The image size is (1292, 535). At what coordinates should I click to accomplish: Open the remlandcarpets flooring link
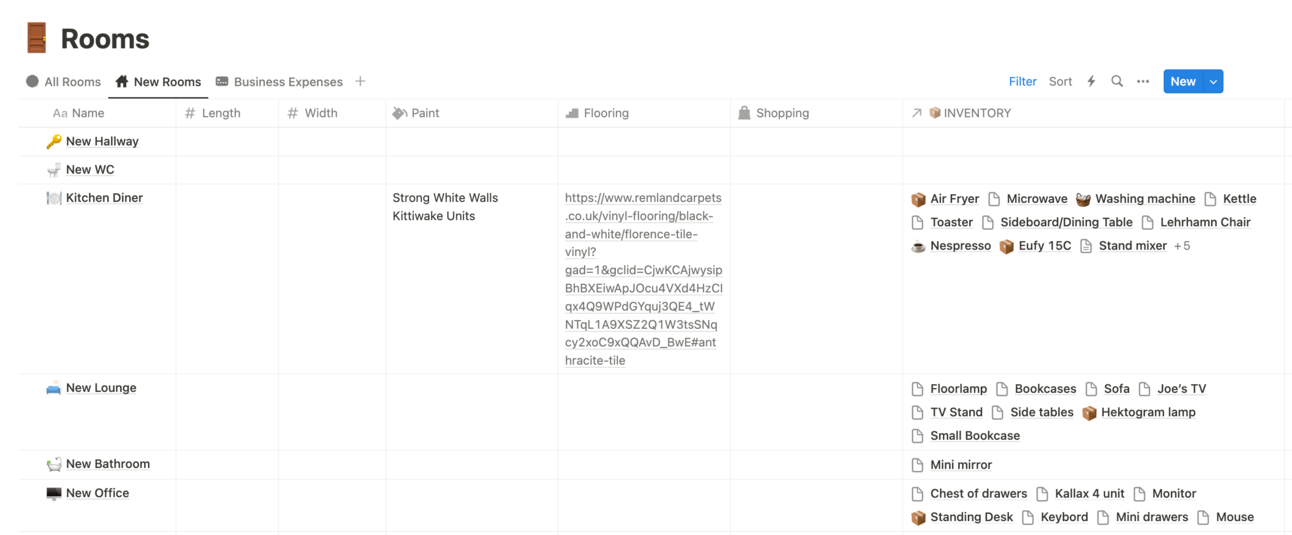tap(643, 279)
